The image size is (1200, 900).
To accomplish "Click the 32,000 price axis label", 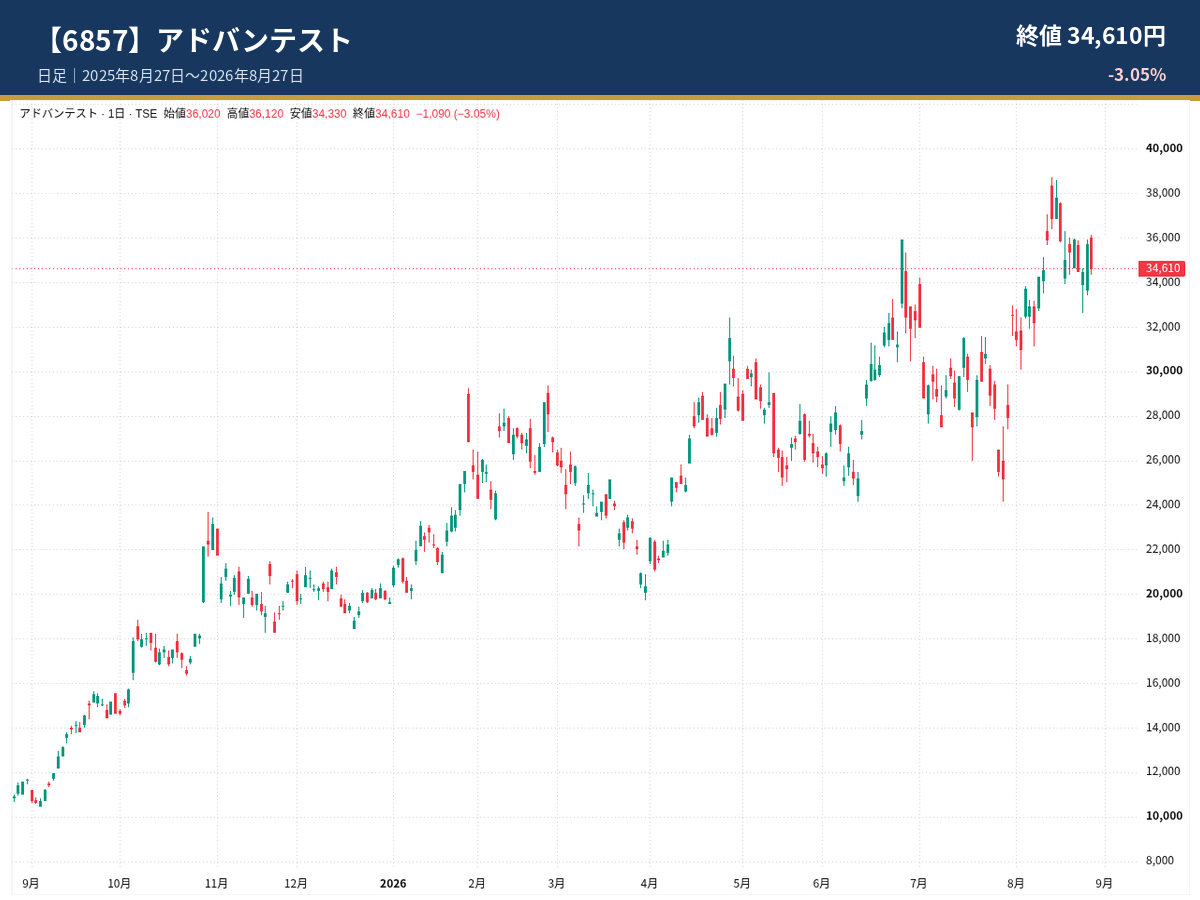I will [x=1164, y=326].
